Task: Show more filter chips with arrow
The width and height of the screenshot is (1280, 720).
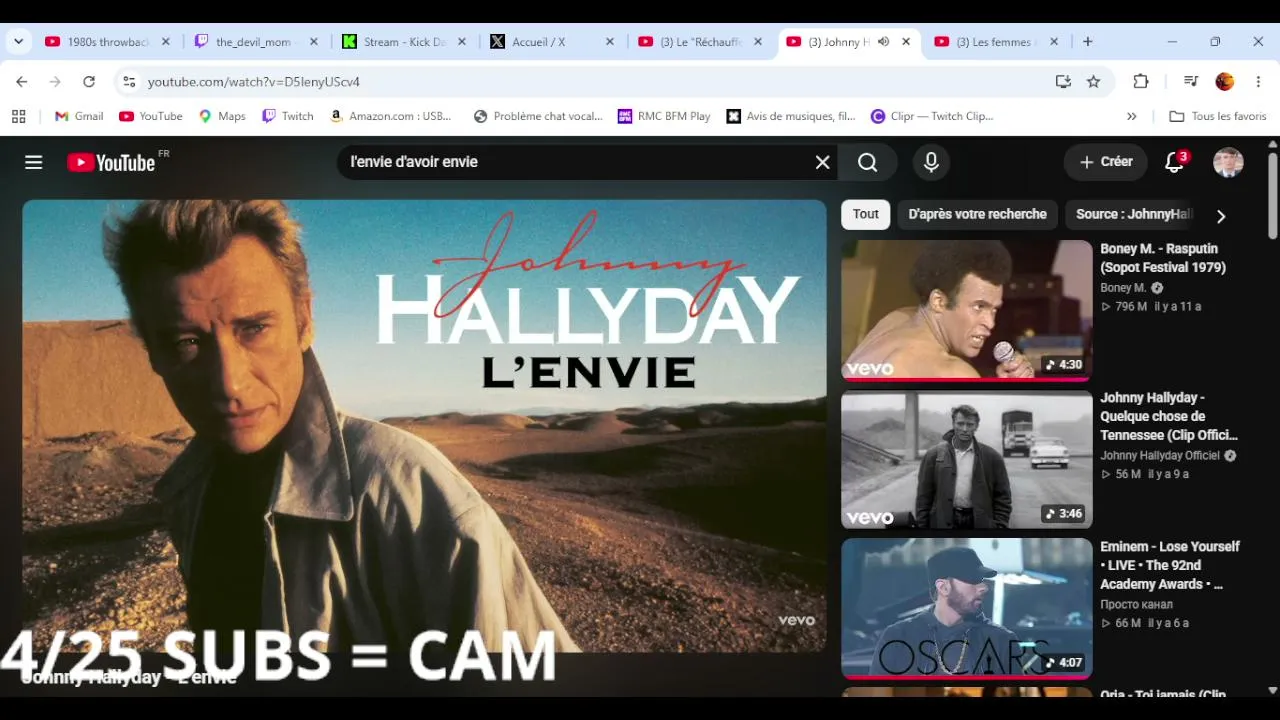Action: (x=1221, y=216)
